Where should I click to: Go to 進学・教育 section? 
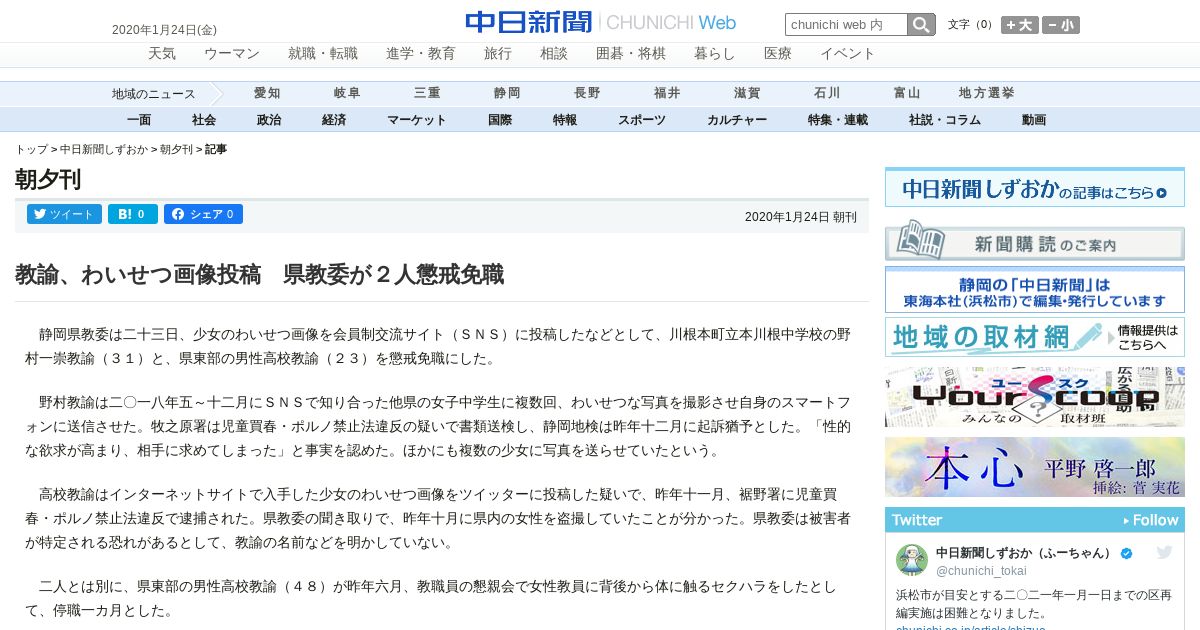point(421,54)
